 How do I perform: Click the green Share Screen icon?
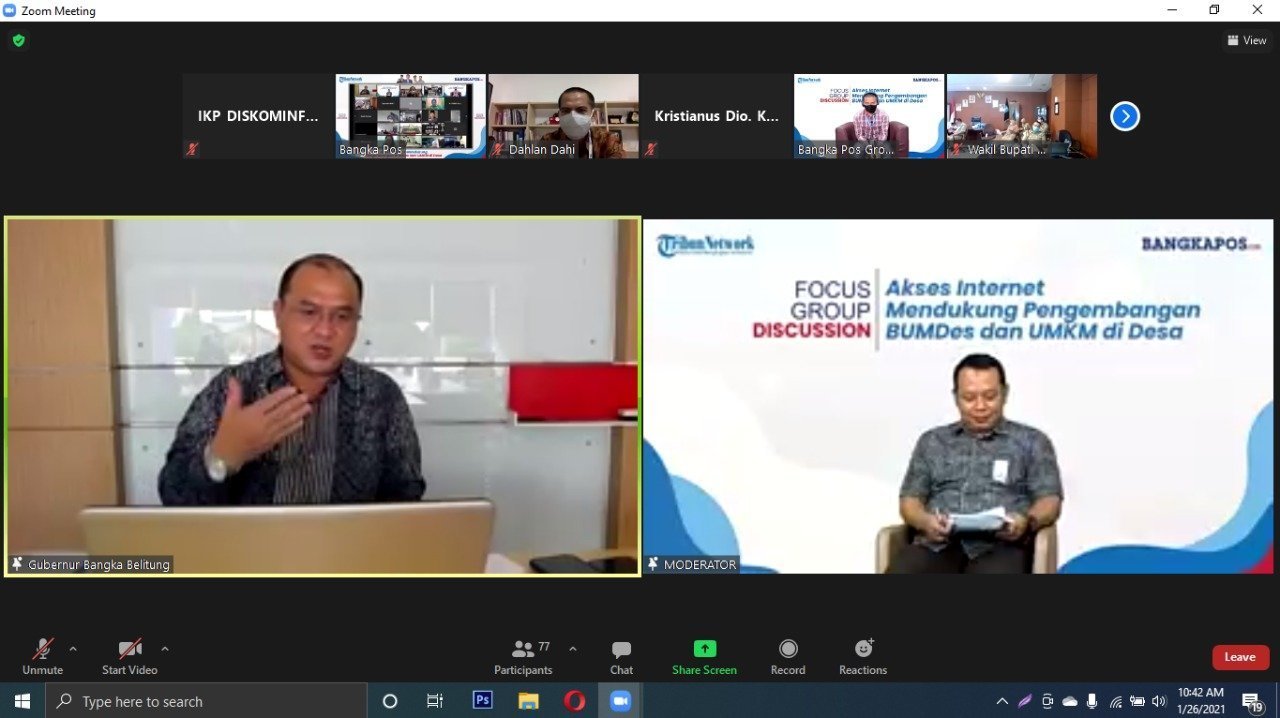pyautogui.click(x=704, y=649)
